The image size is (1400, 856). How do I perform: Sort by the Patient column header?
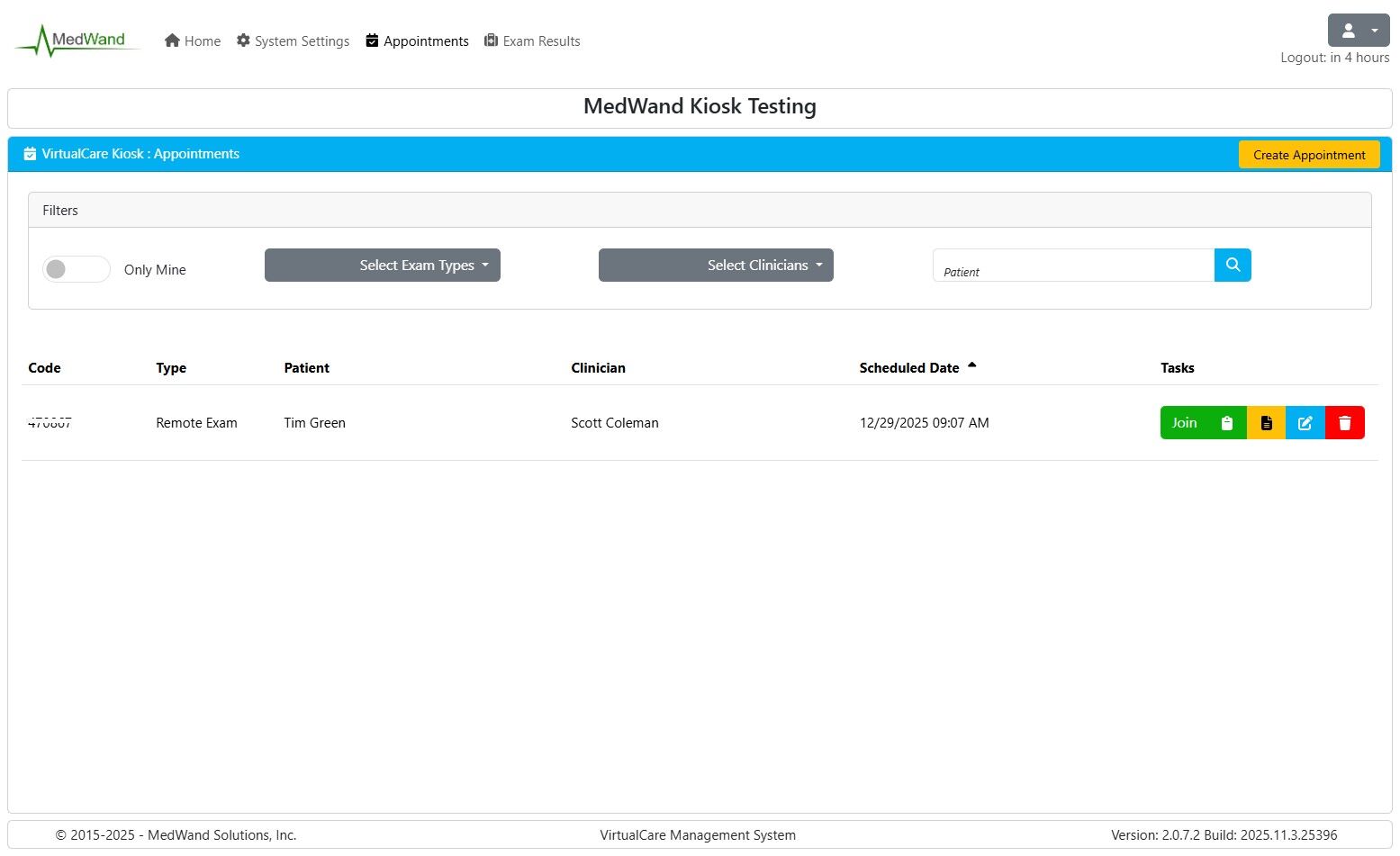tap(306, 368)
